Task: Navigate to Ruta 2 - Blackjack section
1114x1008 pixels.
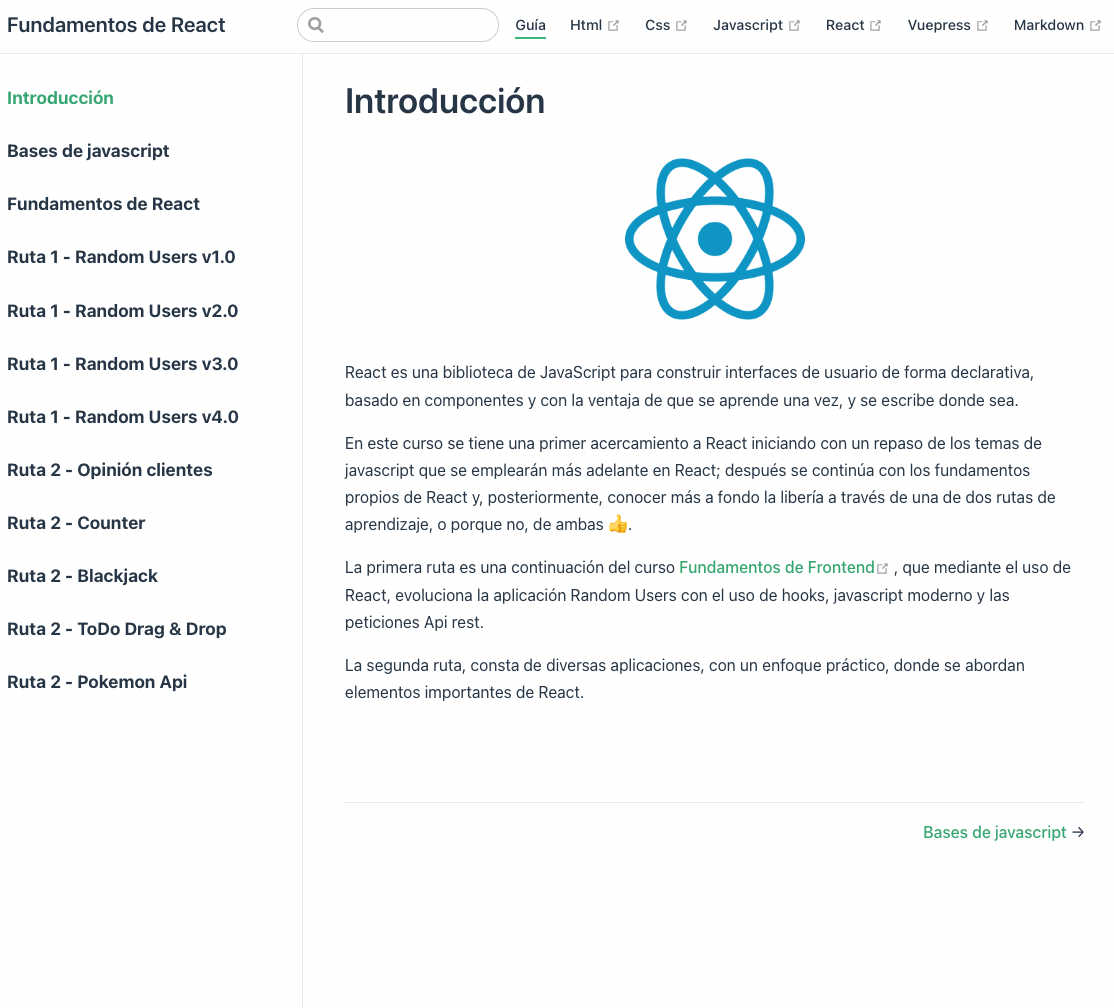Action: click(x=82, y=576)
